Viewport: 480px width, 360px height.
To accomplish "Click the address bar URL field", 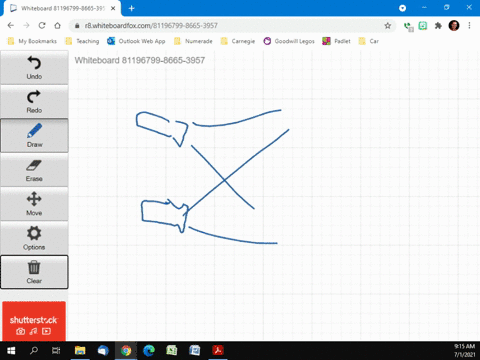I will tap(230, 26).
